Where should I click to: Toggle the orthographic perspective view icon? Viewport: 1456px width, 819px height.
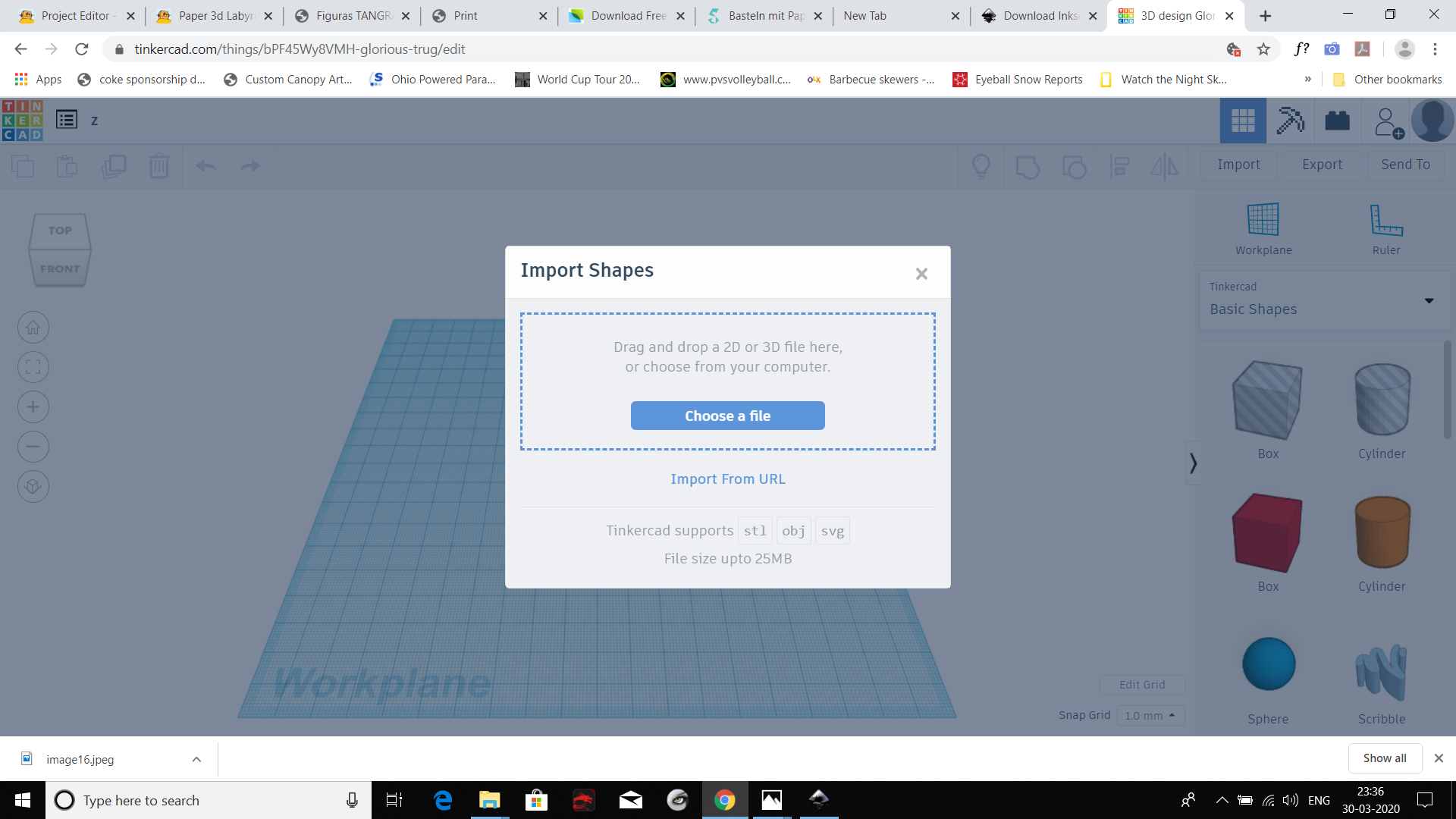point(33,486)
